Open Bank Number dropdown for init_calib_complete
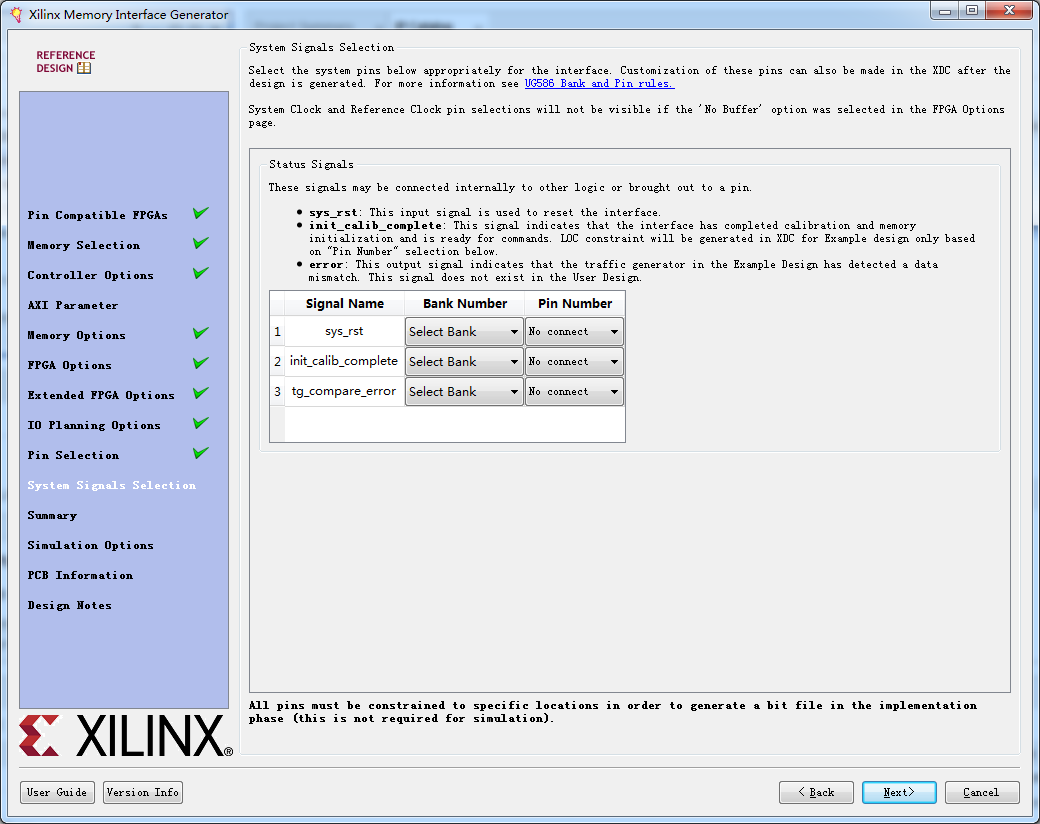Screen dimensions: 1040x824 (x=464, y=362)
